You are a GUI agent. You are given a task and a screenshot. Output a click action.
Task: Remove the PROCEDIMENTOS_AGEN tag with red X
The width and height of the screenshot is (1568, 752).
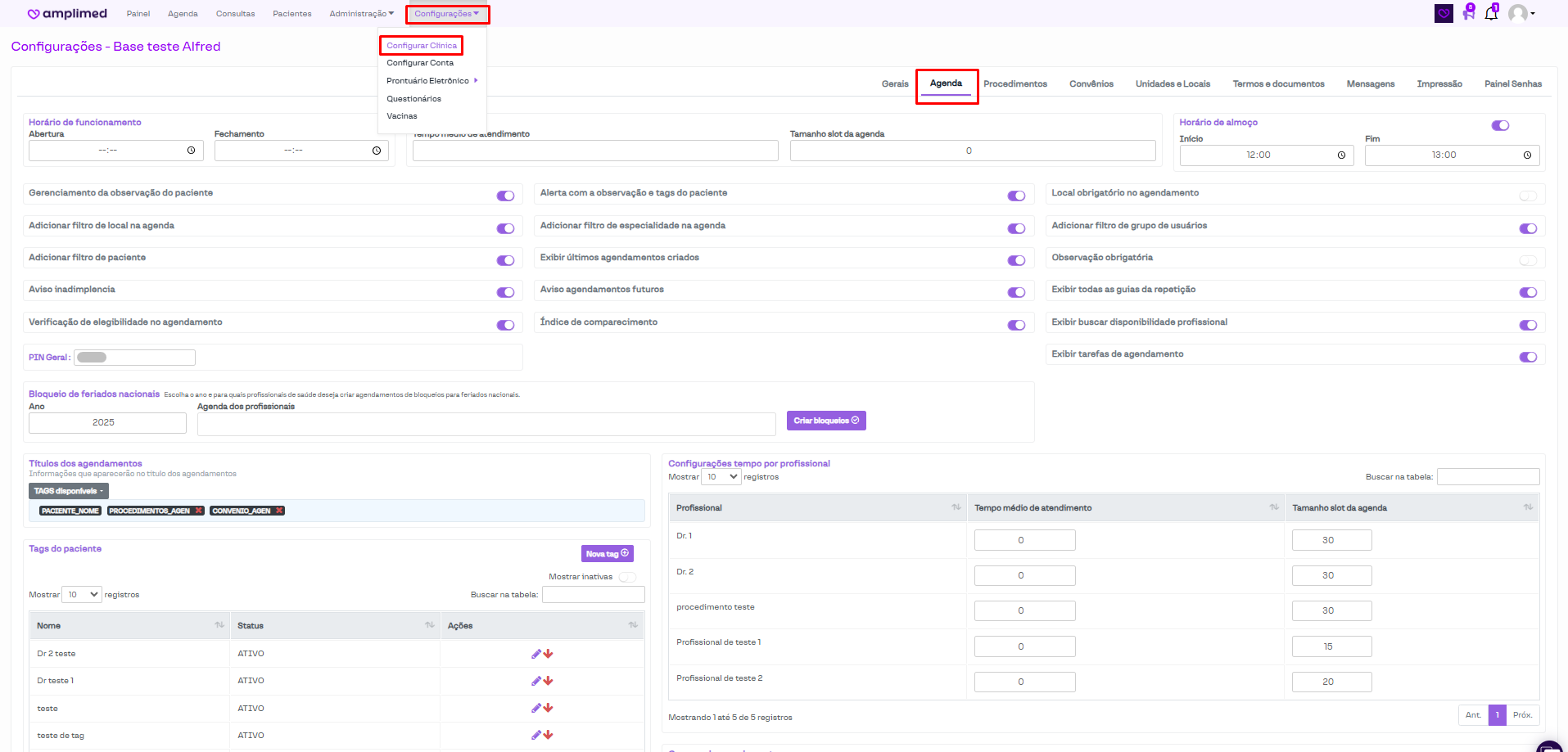[x=198, y=511]
